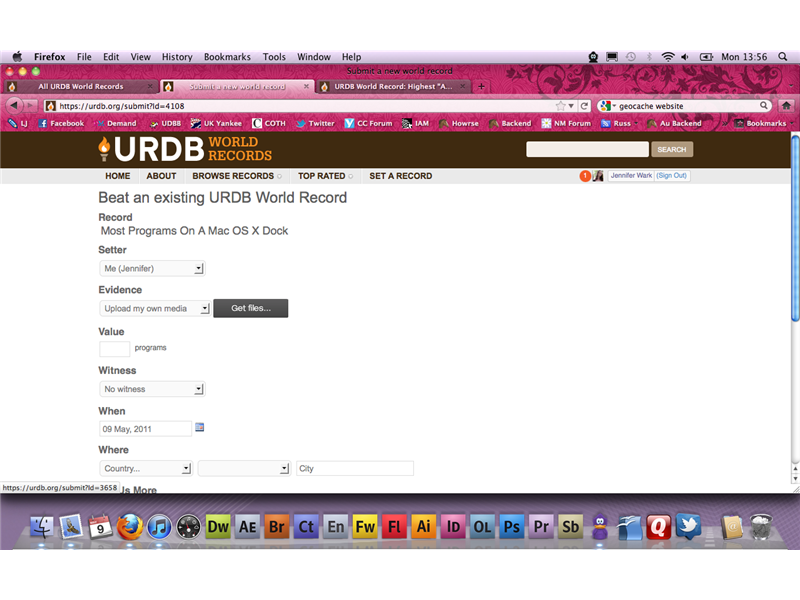Open Dashboard gauge icon in dock
Screen dimensions: 800x600
(x=188, y=527)
